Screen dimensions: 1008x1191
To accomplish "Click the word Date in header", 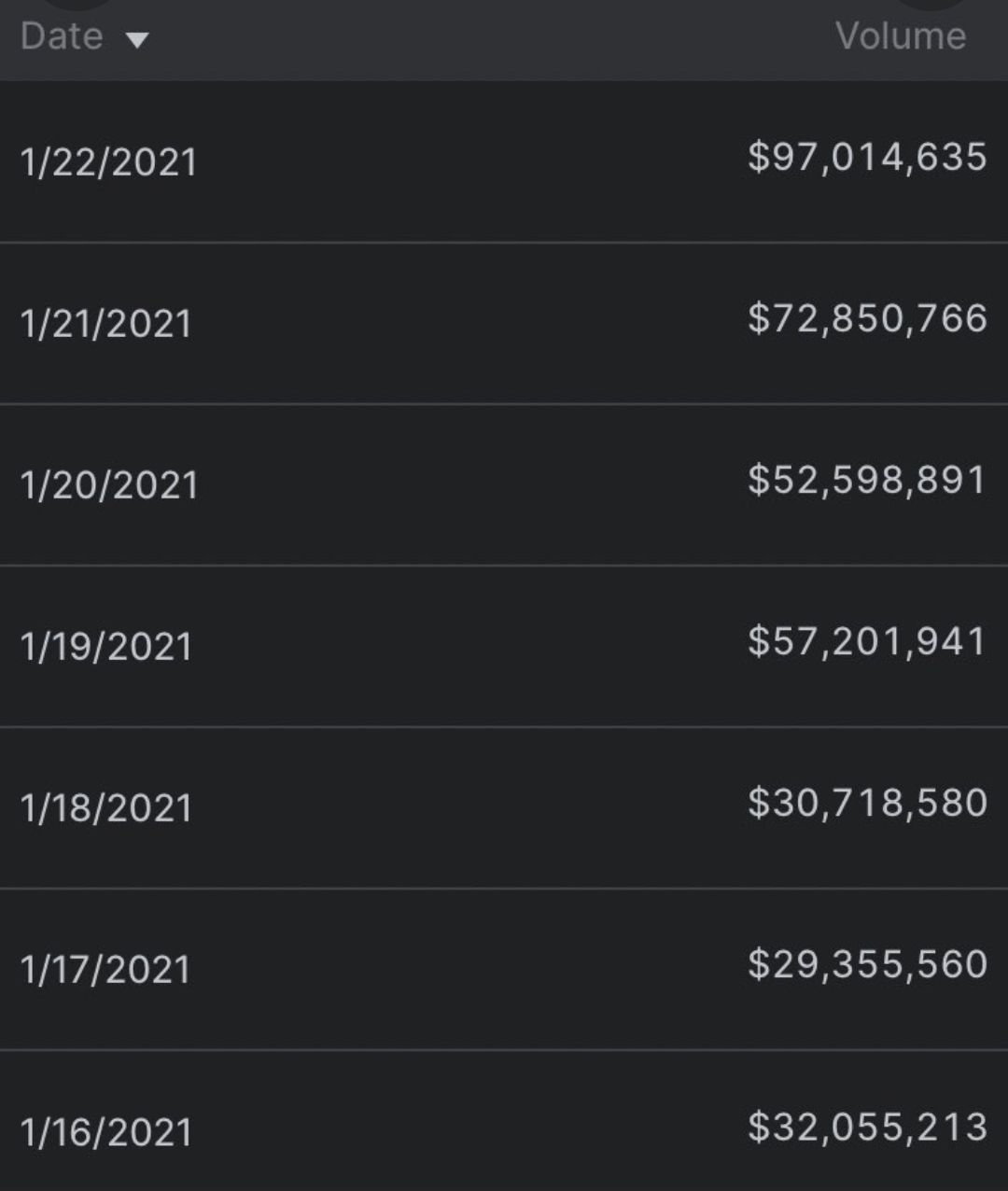I will pyautogui.click(x=62, y=37).
